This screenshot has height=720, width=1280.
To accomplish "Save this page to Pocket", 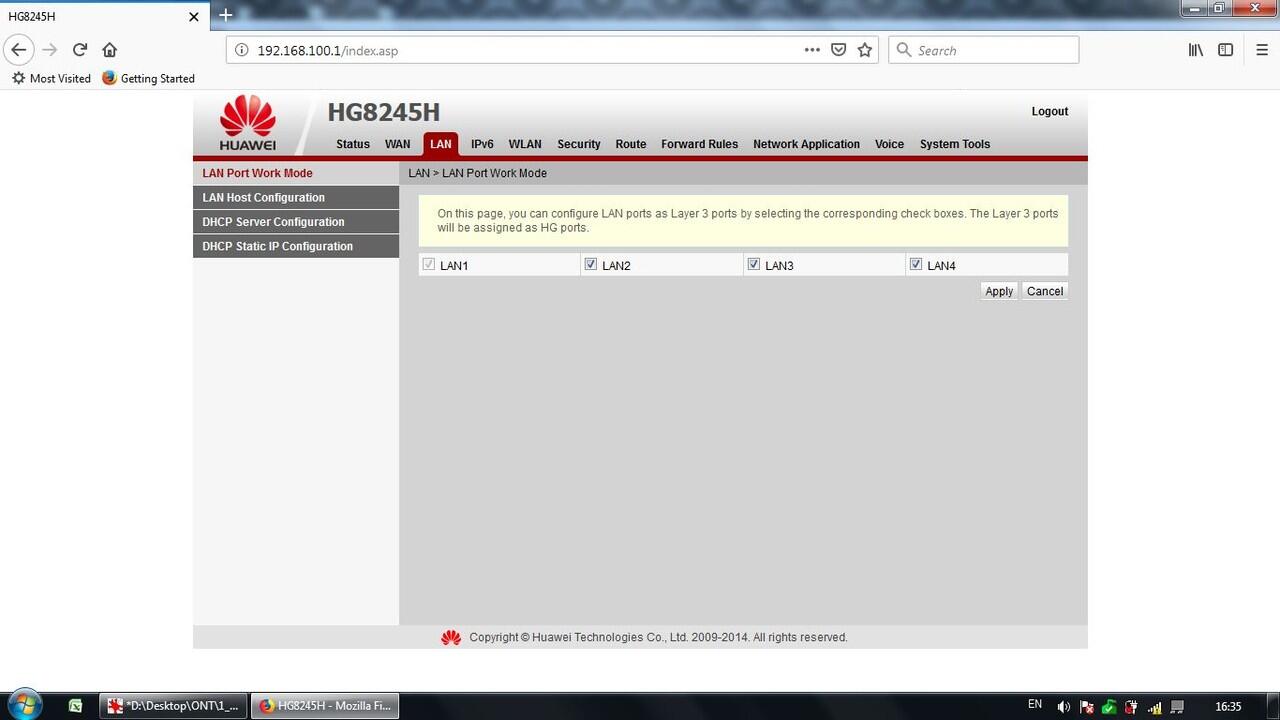I will click(x=839, y=50).
